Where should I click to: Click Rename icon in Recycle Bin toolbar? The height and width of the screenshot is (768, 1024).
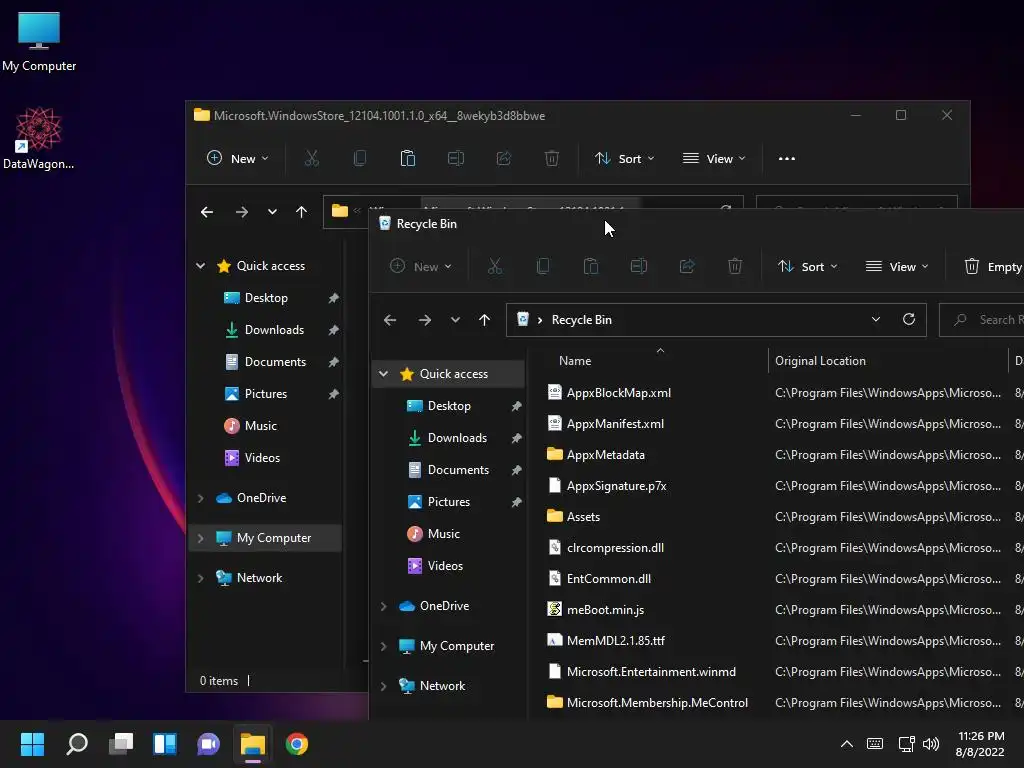pyautogui.click(x=639, y=266)
